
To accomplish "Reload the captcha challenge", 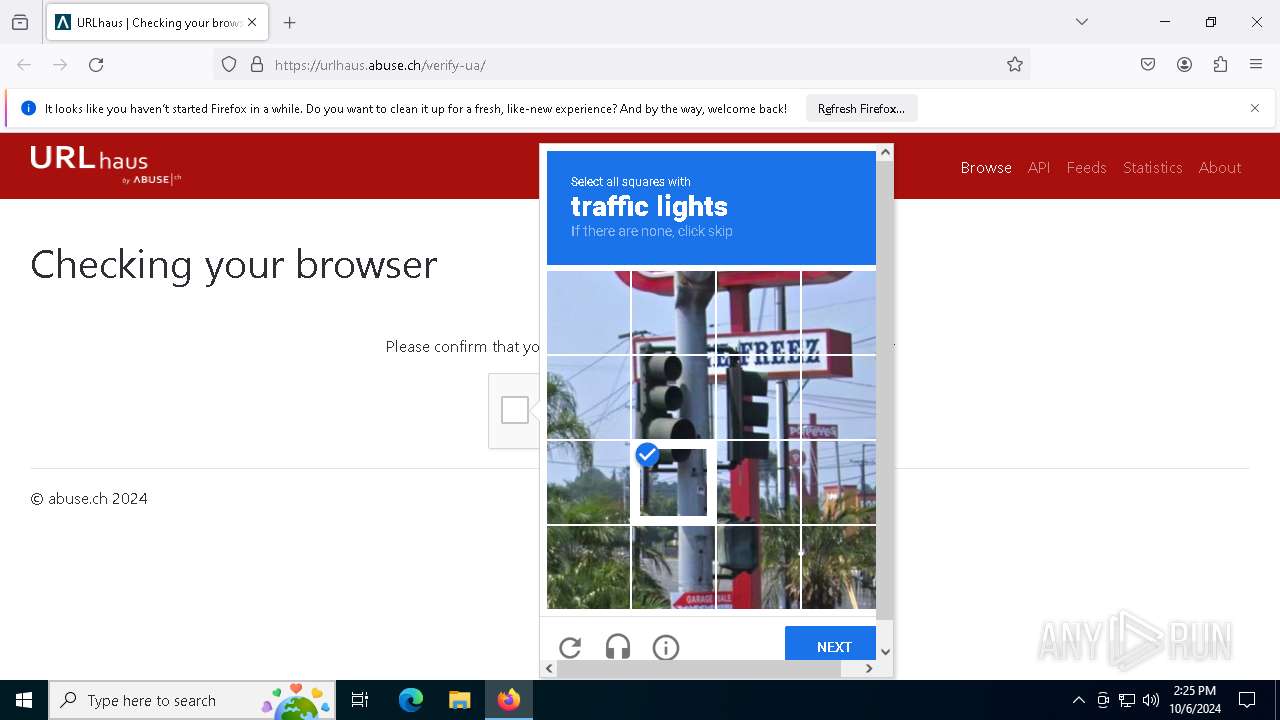I will click(x=570, y=647).
